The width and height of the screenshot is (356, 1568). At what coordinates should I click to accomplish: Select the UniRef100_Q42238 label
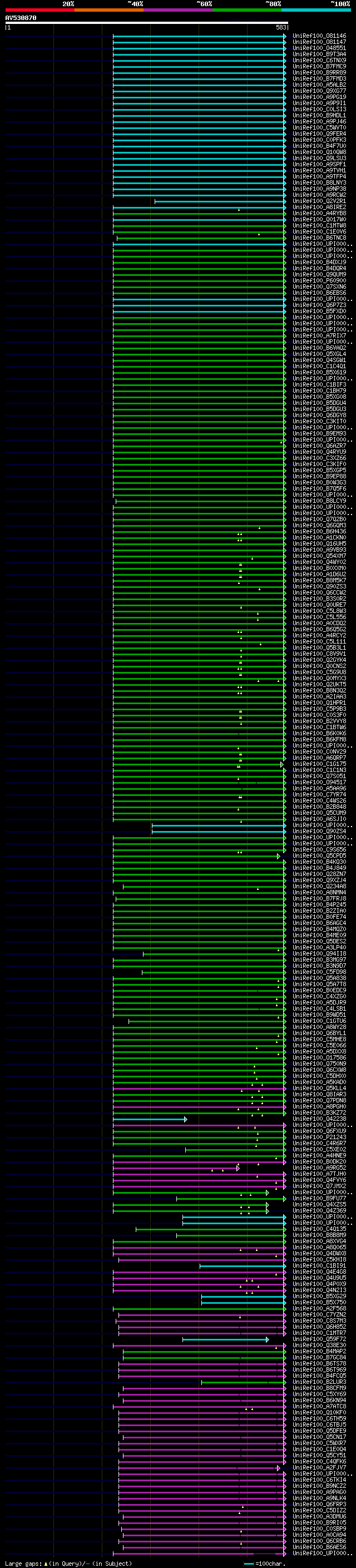(x=319, y=1119)
